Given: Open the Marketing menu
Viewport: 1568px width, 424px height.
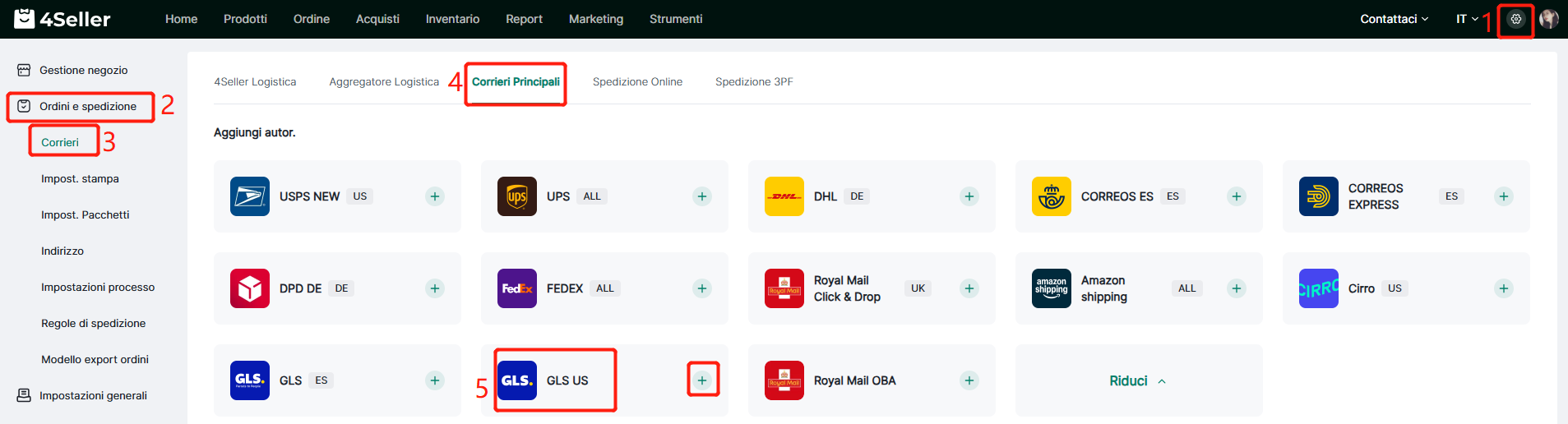Looking at the screenshot, I should (596, 19).
